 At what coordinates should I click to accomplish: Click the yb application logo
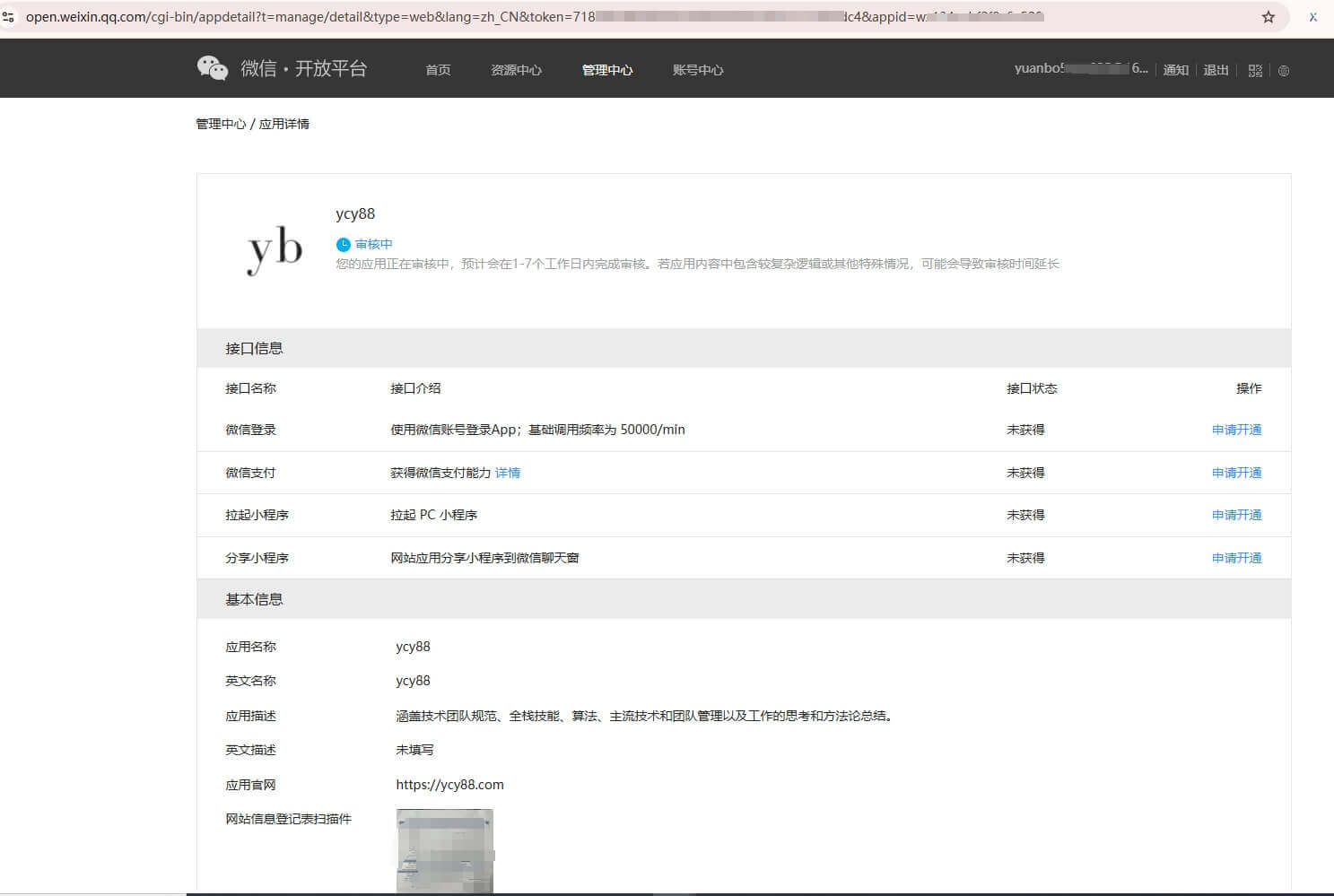point(275,248)
